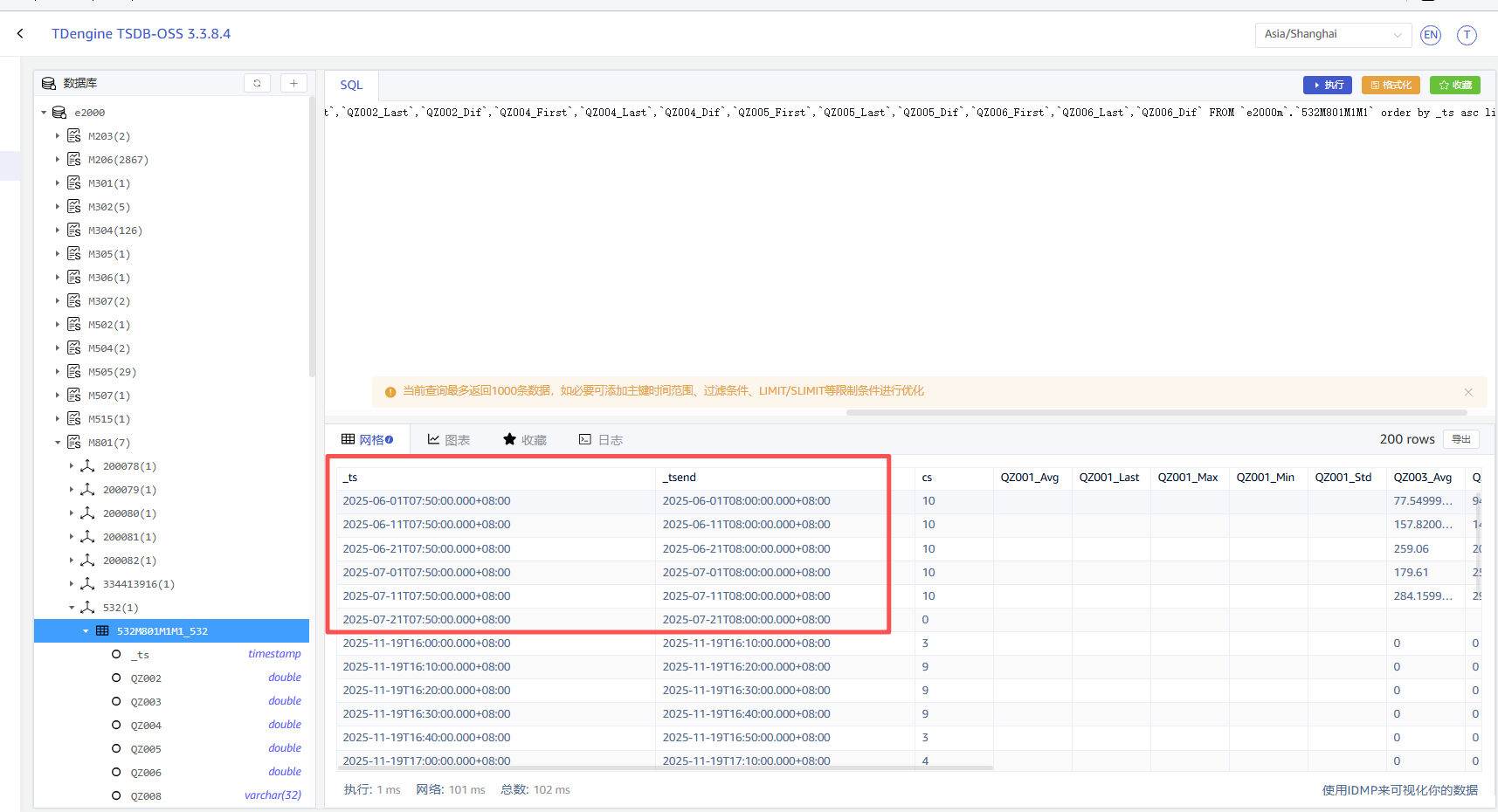
Task: Open the Asia/Shanghai timezone dropdown
Action: coord(1332,35)
